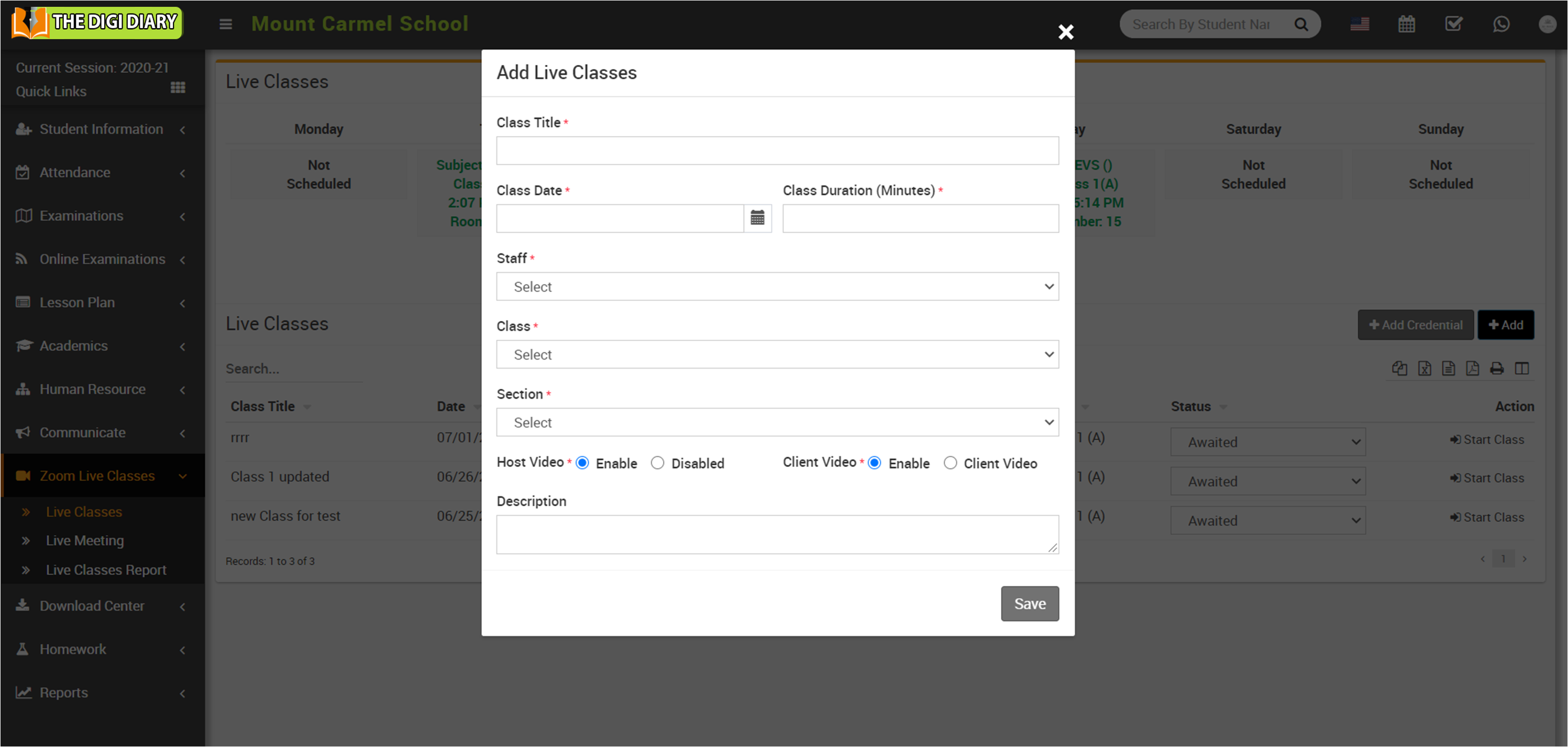1568x747 pixels.
Task: Open the WhatsApp icon in top bar
Action: 1501,24
